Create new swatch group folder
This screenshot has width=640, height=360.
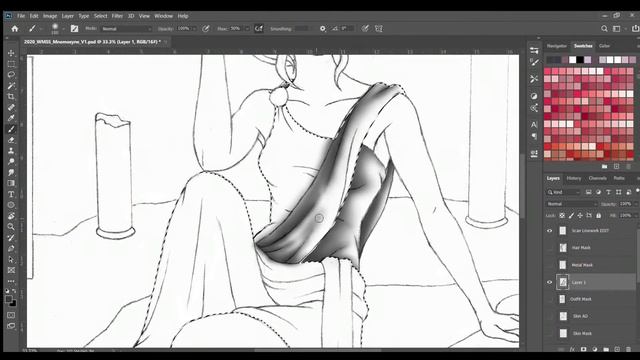604,167
